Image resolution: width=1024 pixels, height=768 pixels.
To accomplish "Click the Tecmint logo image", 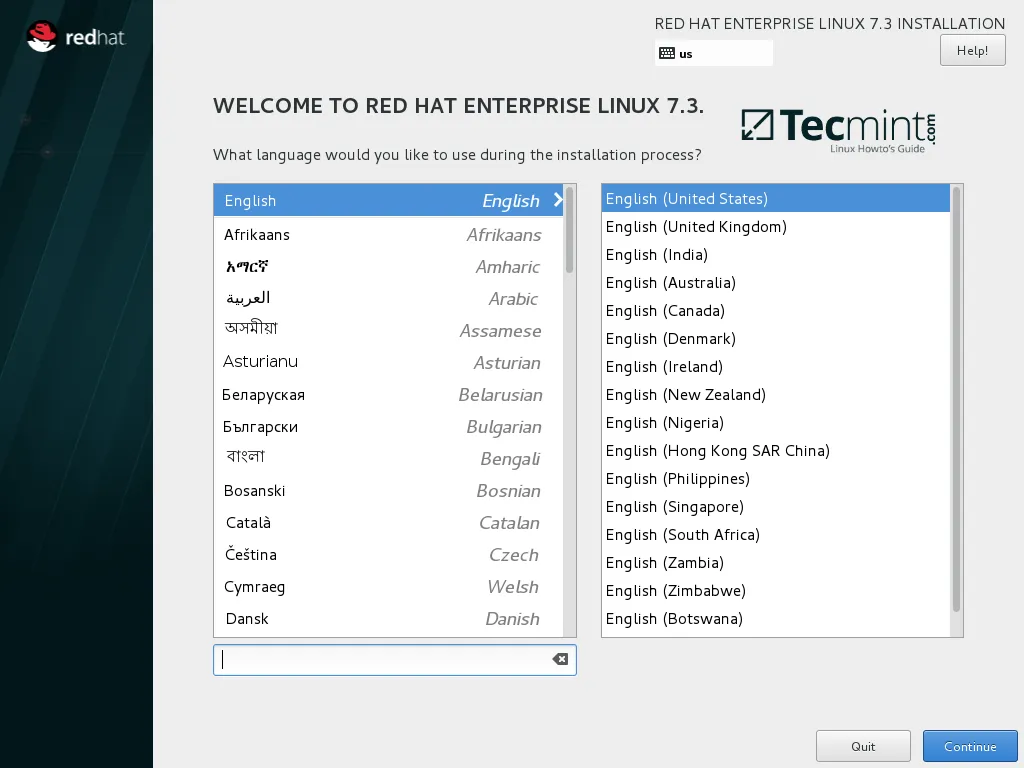I will (x=837, y=130).
